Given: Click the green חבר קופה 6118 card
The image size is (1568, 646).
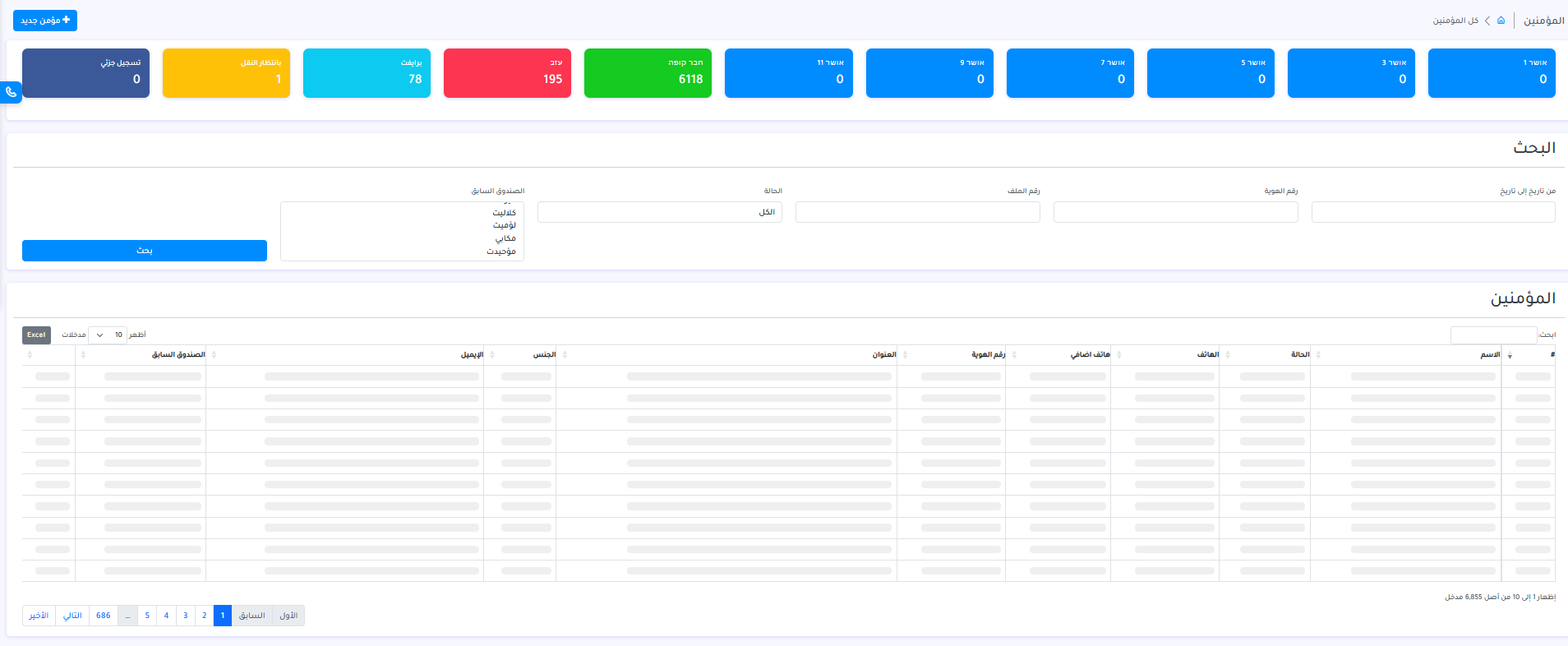Looking at the screenshot, I should [x=648, y=73].
